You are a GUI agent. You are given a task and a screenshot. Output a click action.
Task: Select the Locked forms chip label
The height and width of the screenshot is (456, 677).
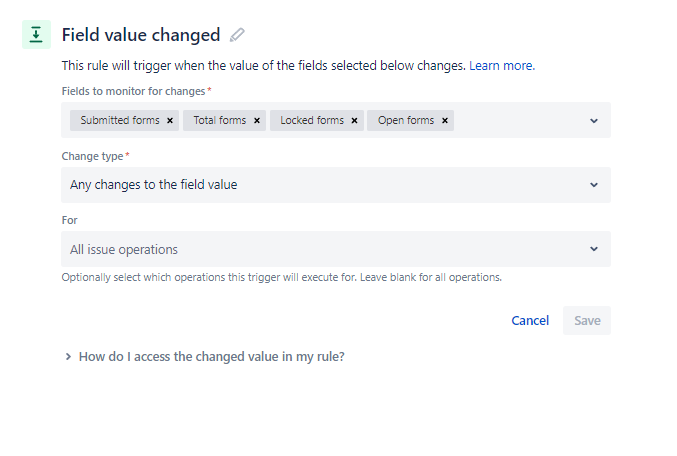[312, 120]
